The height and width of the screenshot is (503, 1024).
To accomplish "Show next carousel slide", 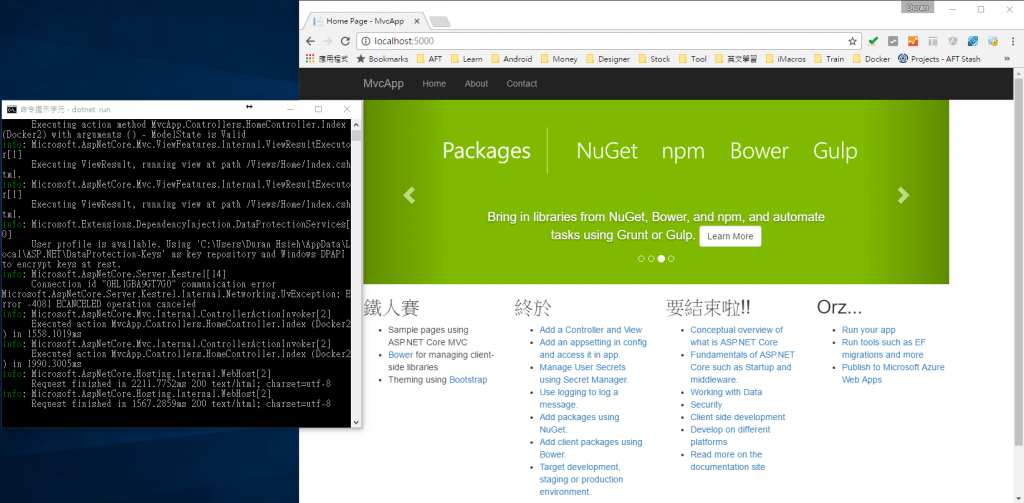I will click(x=903, y=195).
